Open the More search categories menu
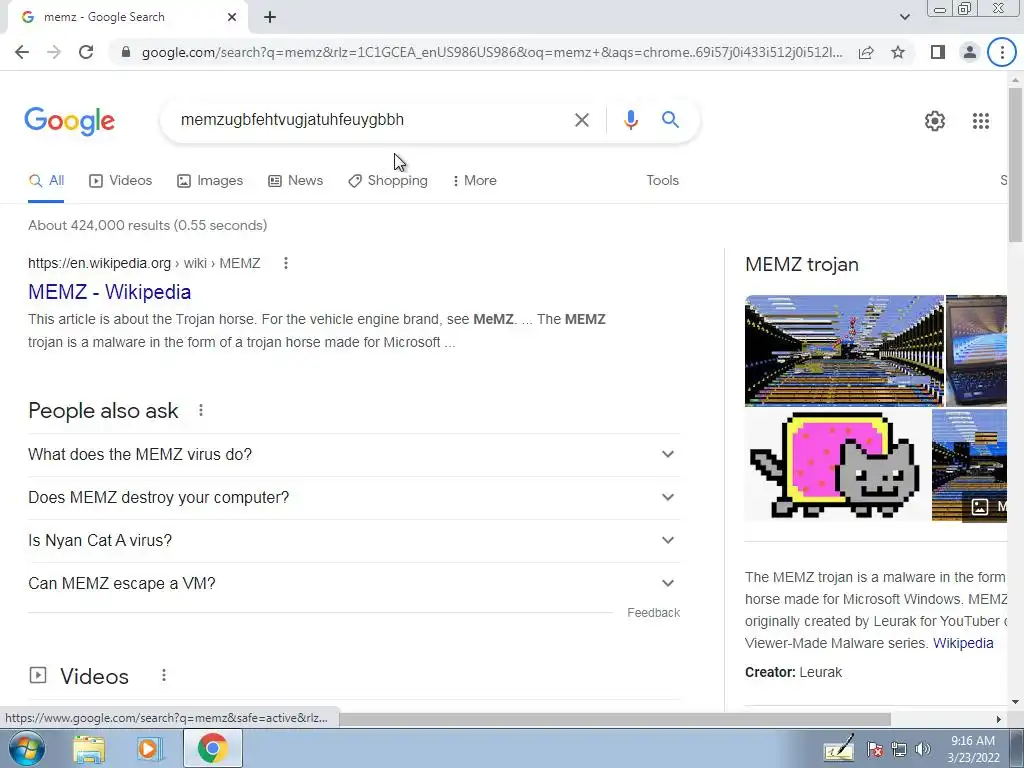This screenshot has height=768, width=1024. pos(475,181)
